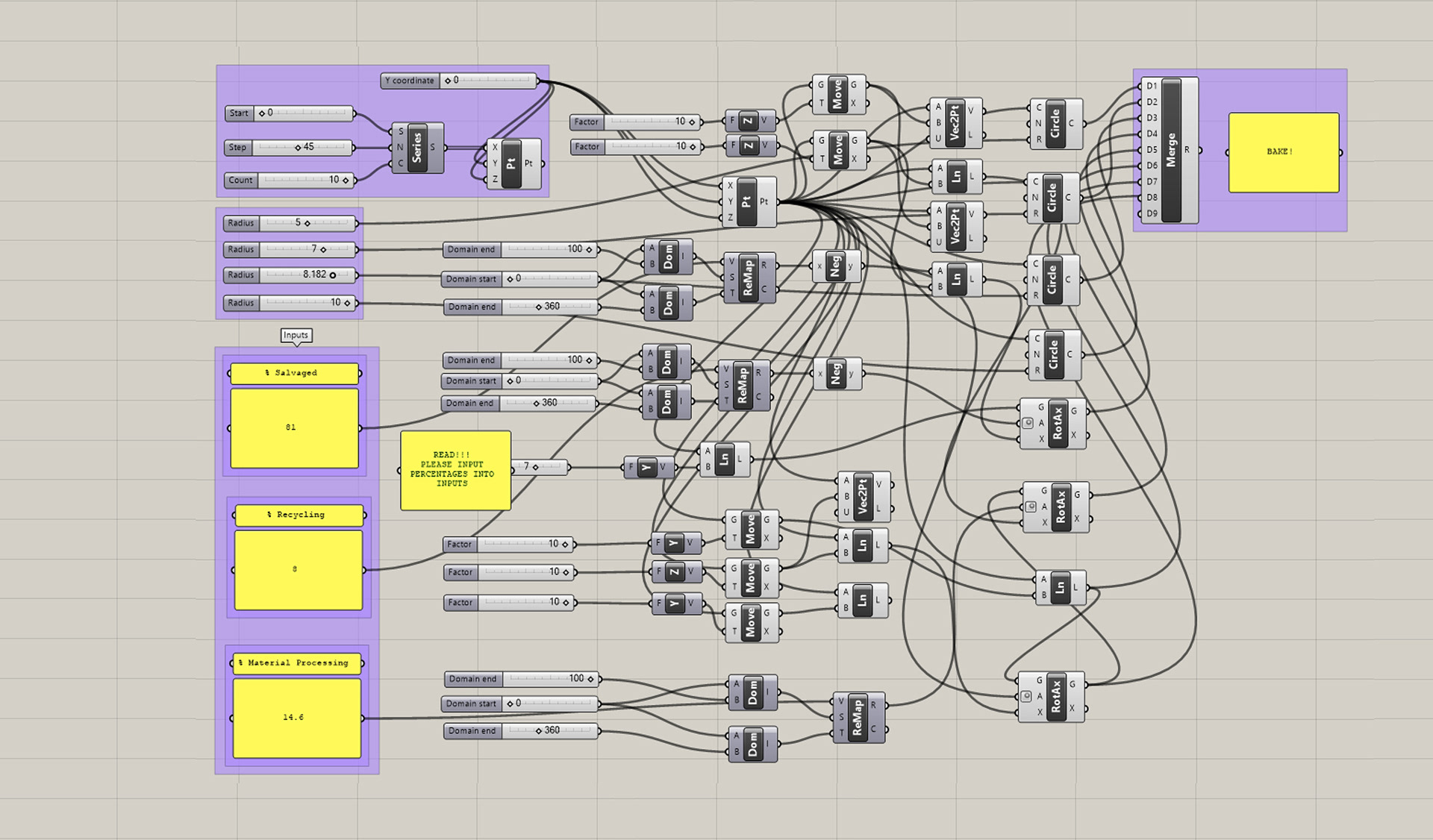
Task: Toggle degrees icon on middle RotAx angle input
Action: (x=1031, y=507)
